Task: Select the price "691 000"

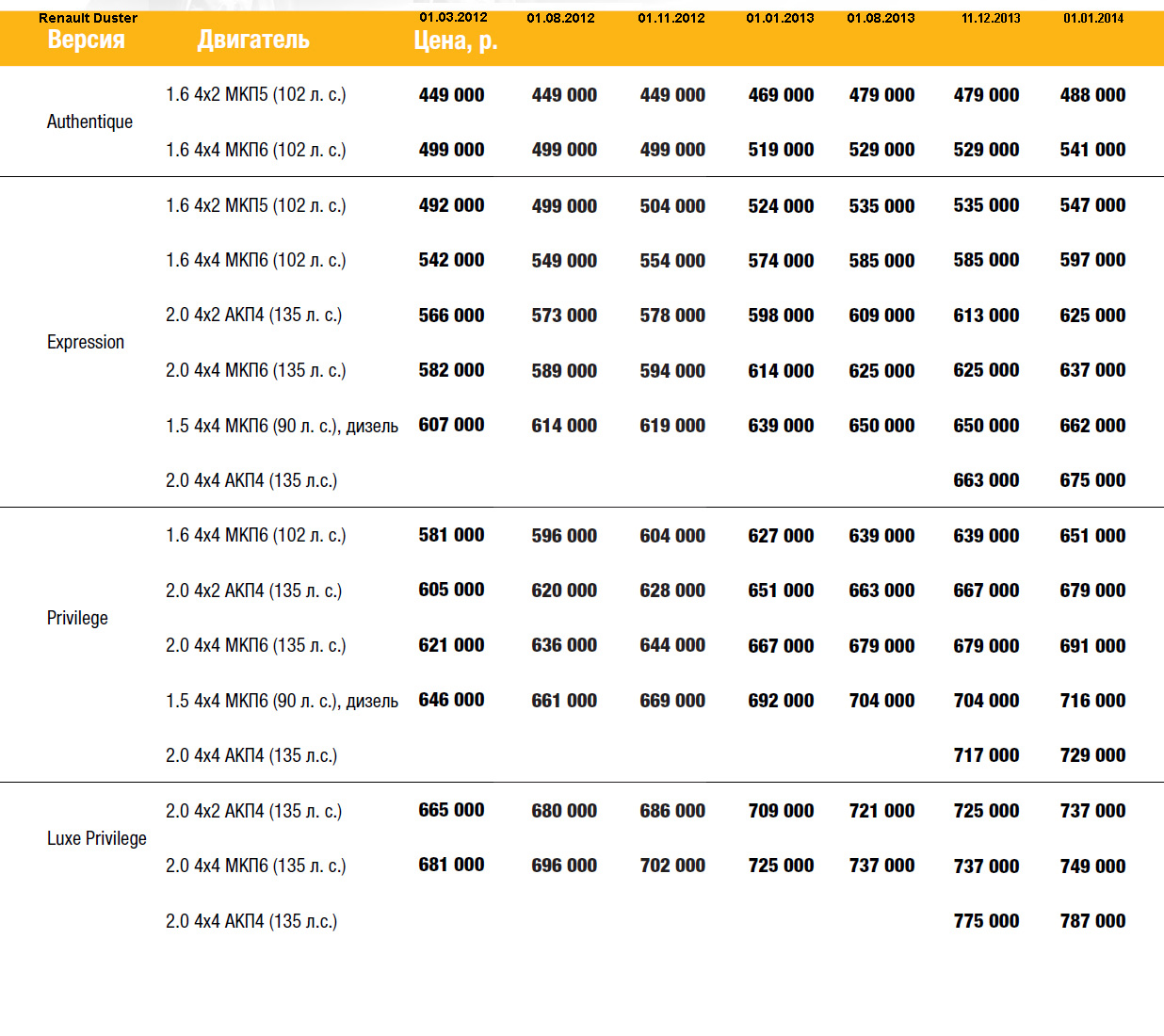Action: pyautogui.click(x=1092, y=646)
